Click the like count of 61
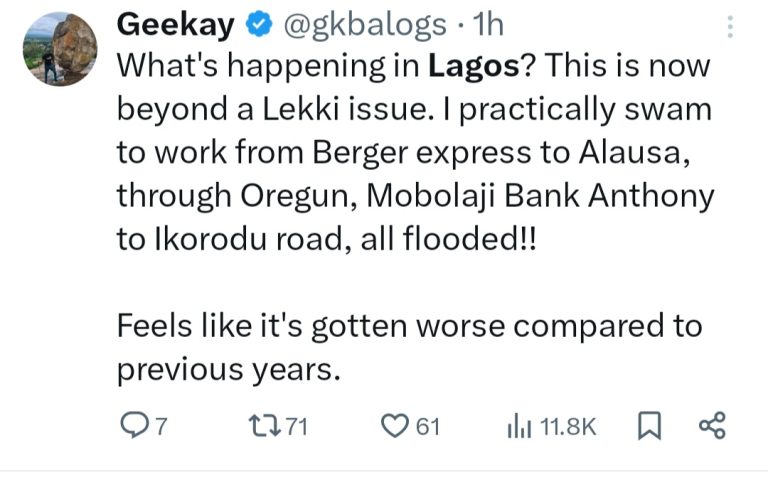 [x=428, y=427]
